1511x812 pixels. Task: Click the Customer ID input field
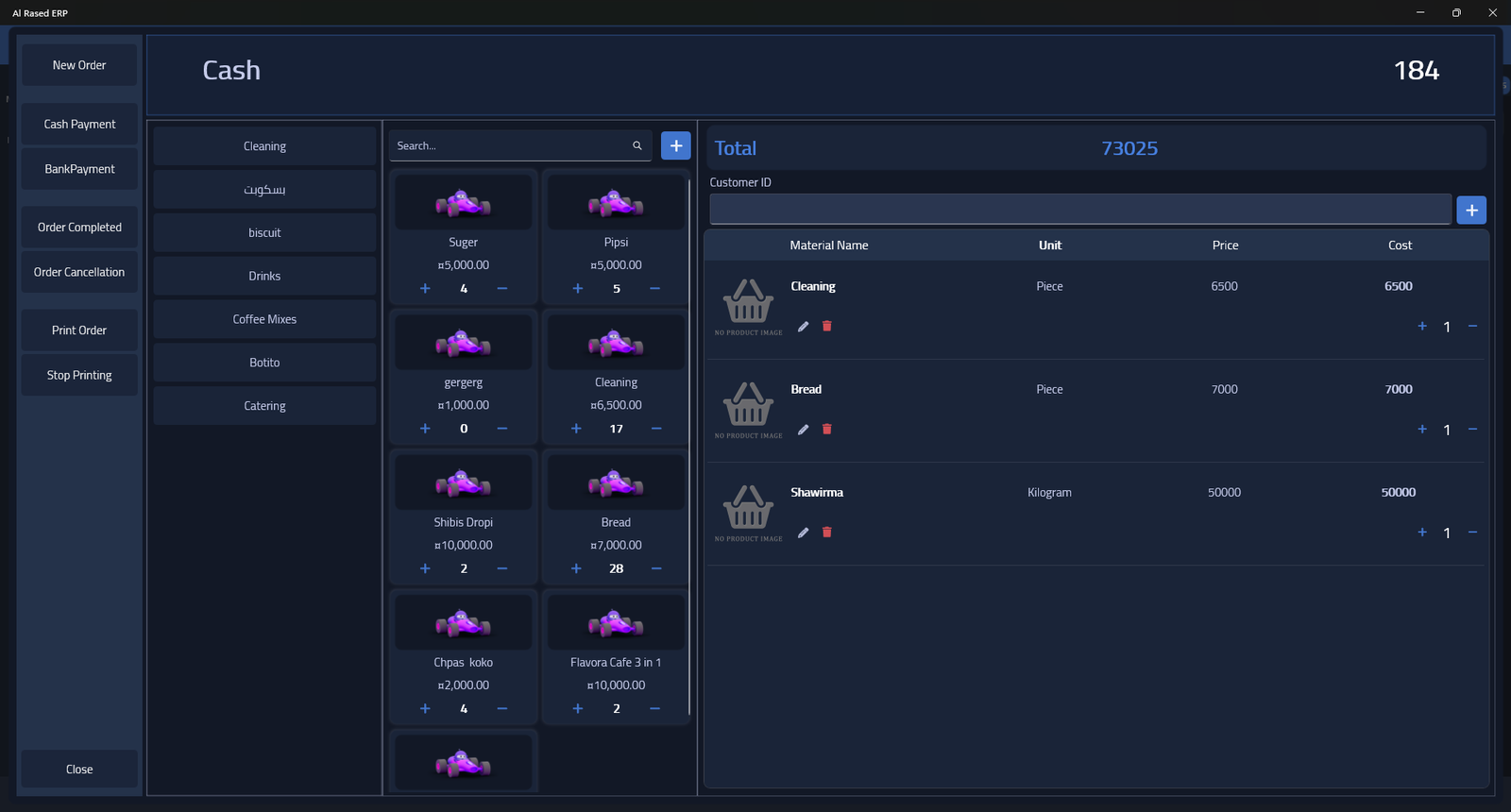coord(1079,210)
